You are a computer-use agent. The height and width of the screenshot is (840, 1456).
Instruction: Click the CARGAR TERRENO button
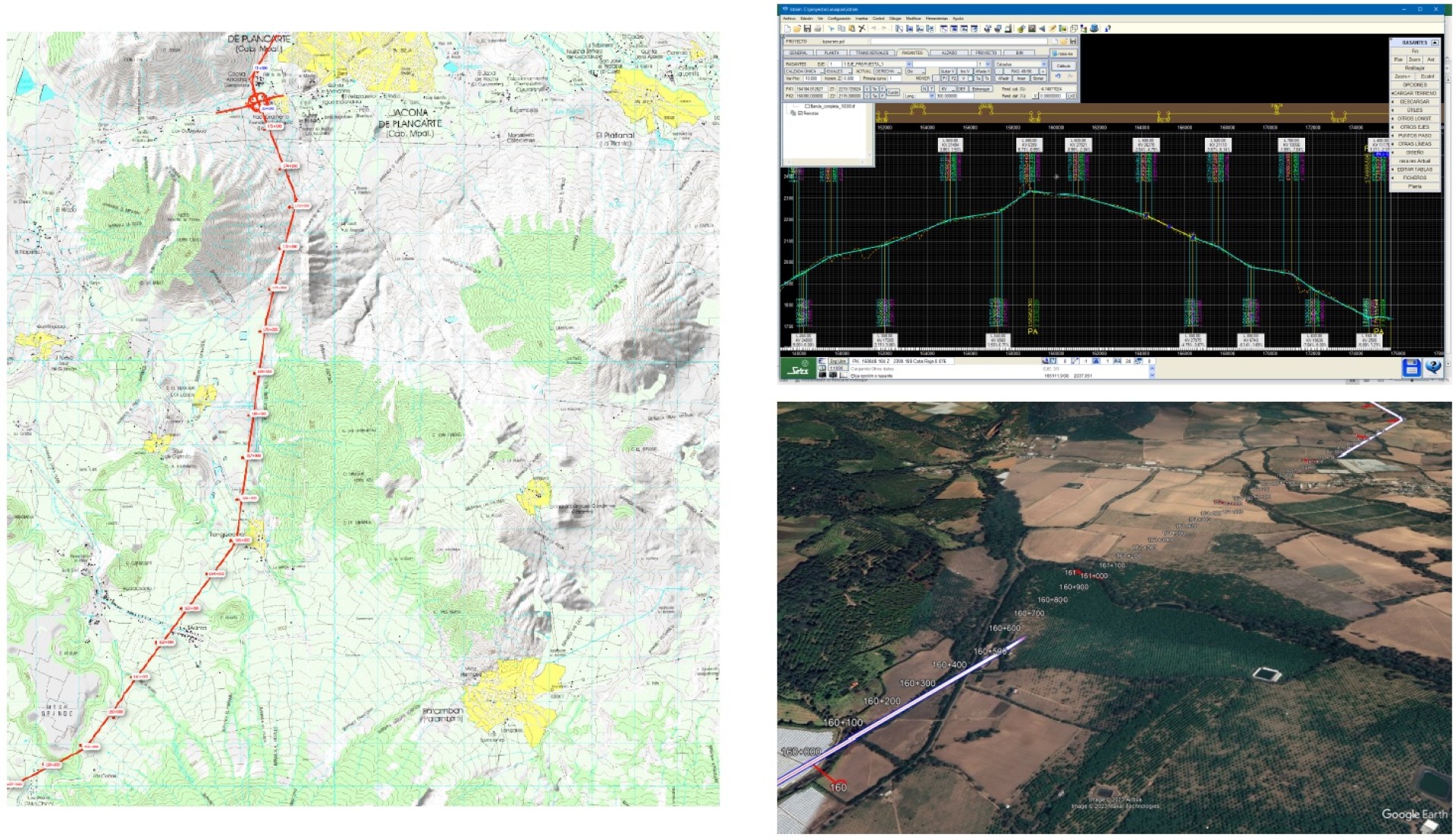coord(1414,93)
